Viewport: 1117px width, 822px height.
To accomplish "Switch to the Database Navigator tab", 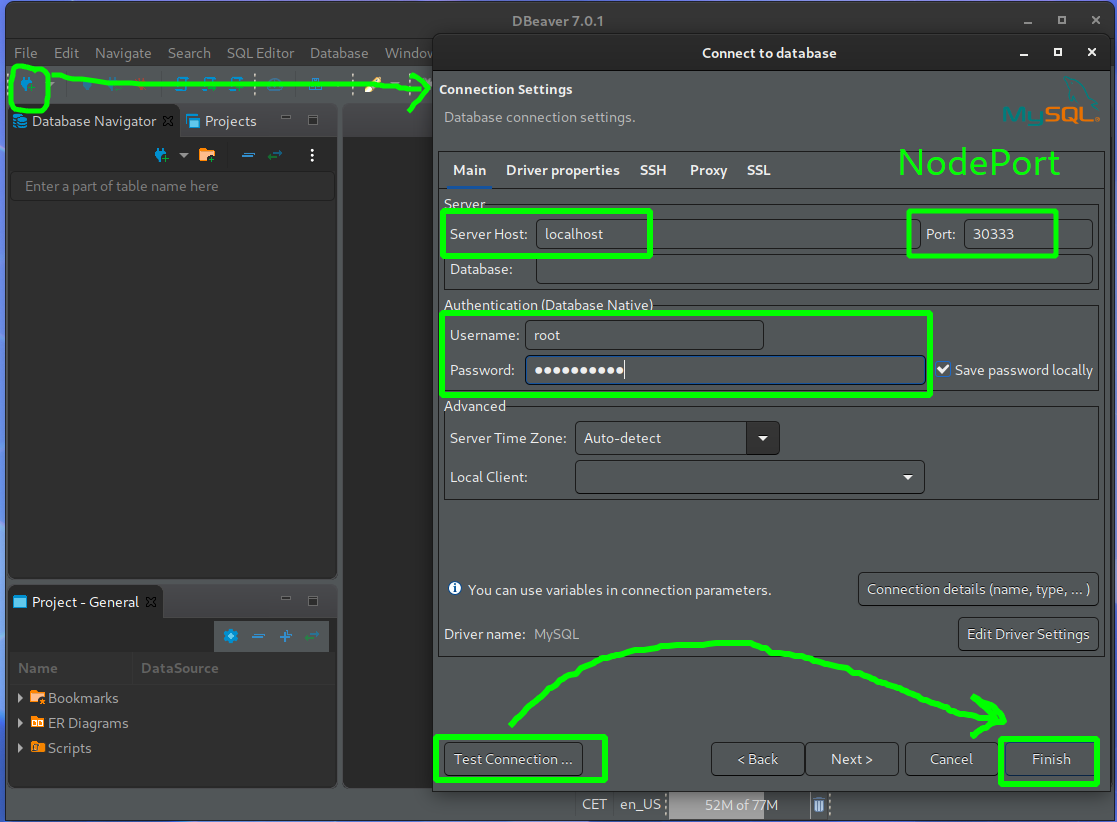I will tap(94, 121).
